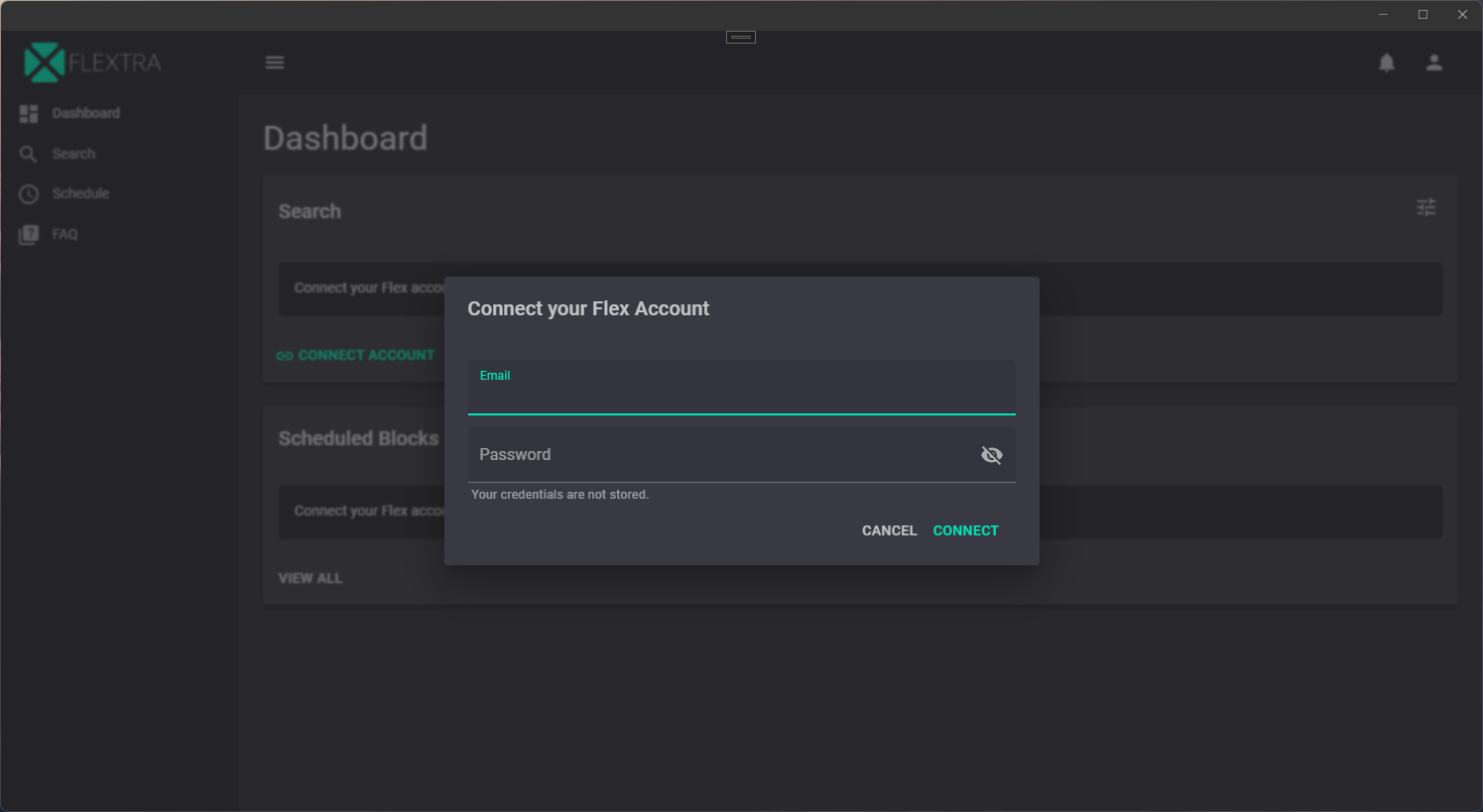Click the Flextra logo
Image resolution: width=1483 pixels, height=812 pixels.
[92, 62]
